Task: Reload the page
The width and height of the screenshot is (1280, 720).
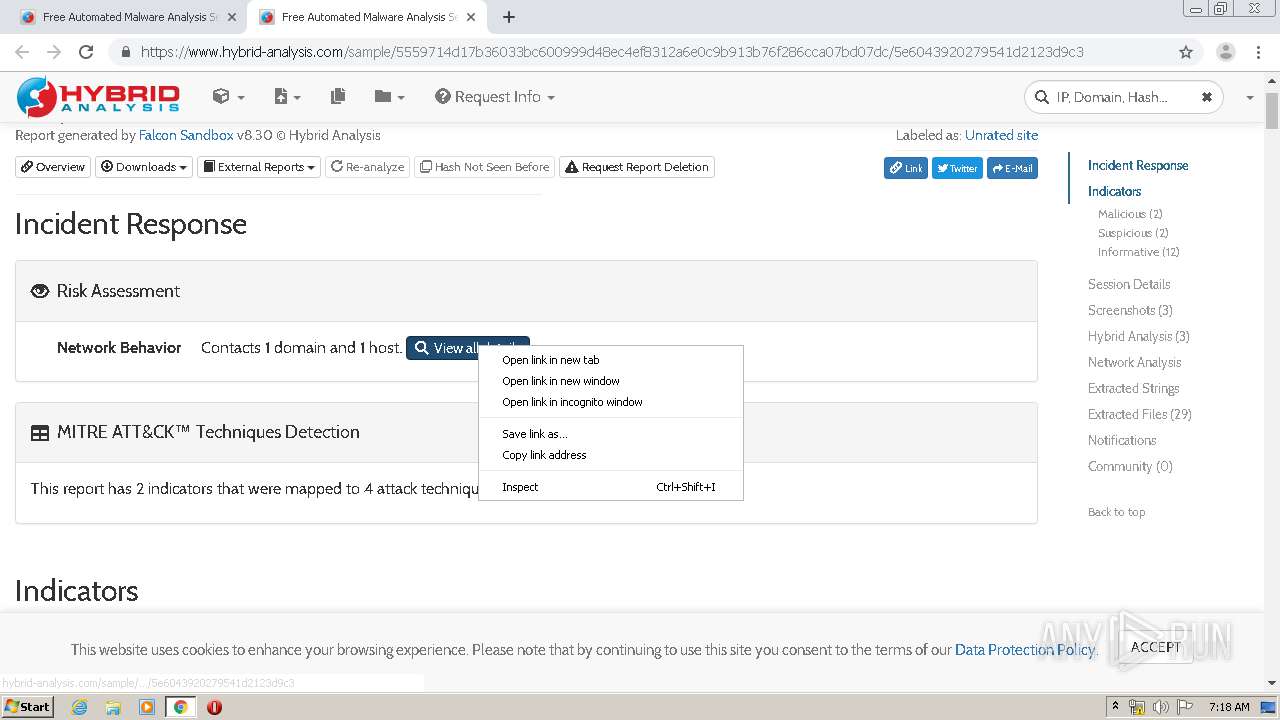Action: [86, 52]
